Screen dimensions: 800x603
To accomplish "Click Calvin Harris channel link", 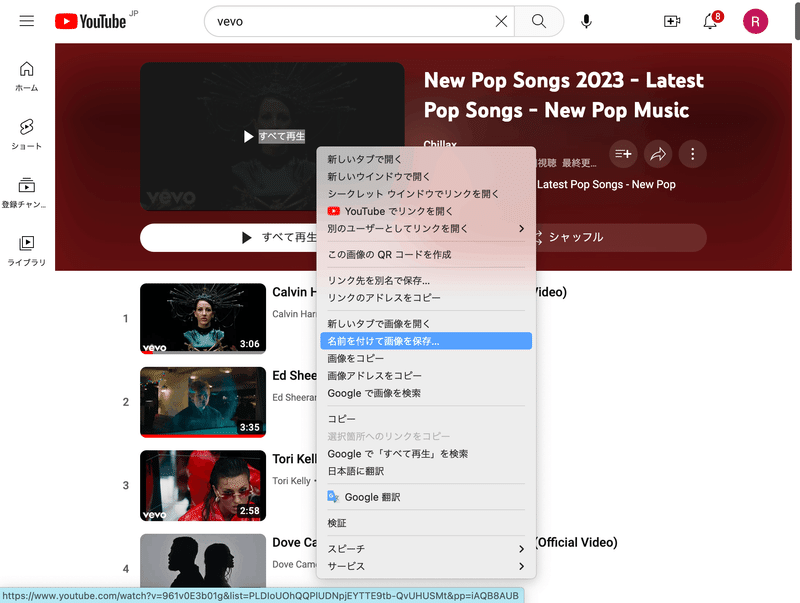I will click(294, 314).
